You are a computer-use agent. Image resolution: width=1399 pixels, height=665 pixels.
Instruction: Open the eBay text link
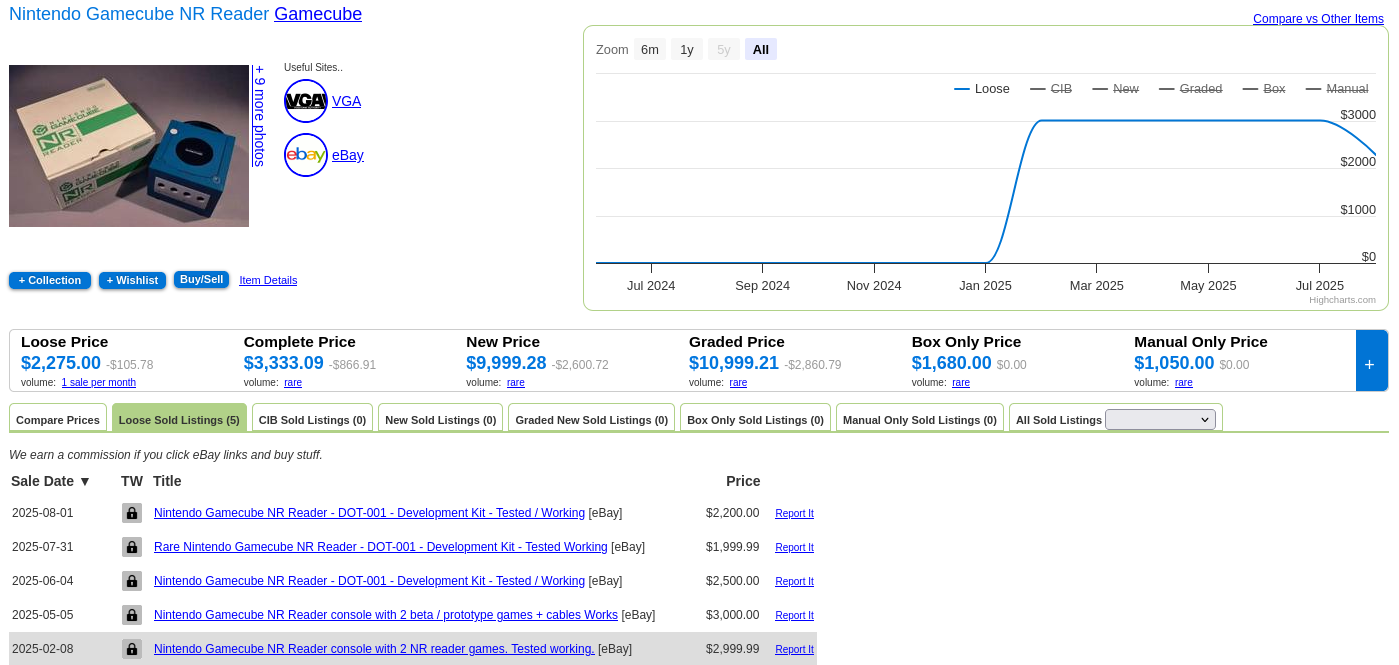coord(348,155)
